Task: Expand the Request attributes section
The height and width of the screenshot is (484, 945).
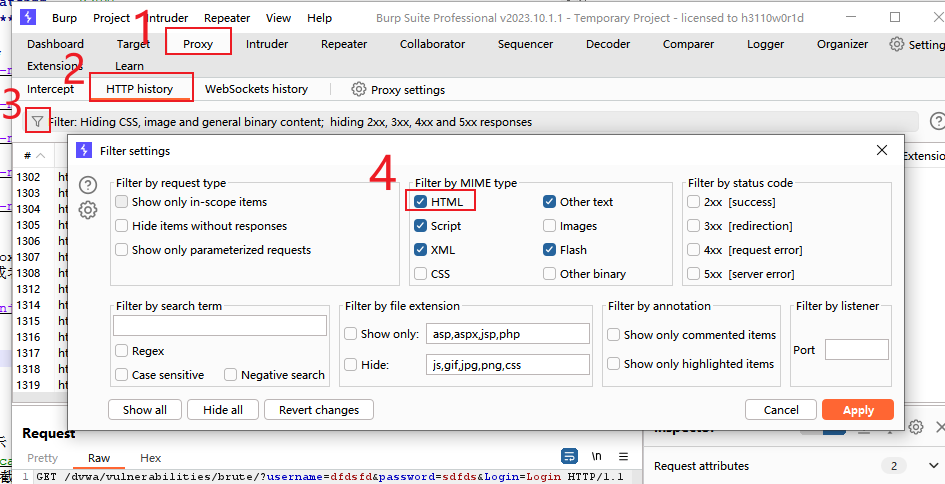Action: point(933,466)
